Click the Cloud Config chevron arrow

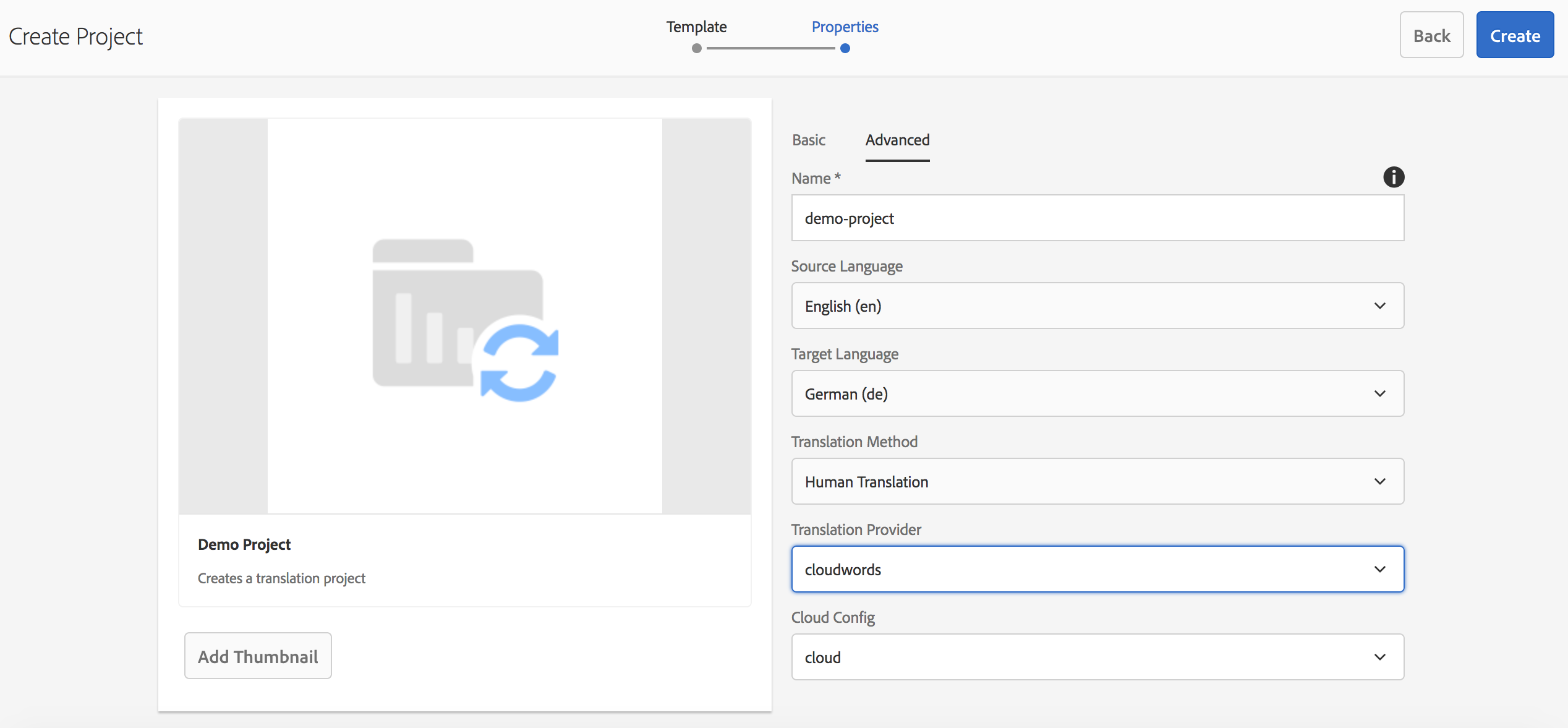(x=1379, y=657)
